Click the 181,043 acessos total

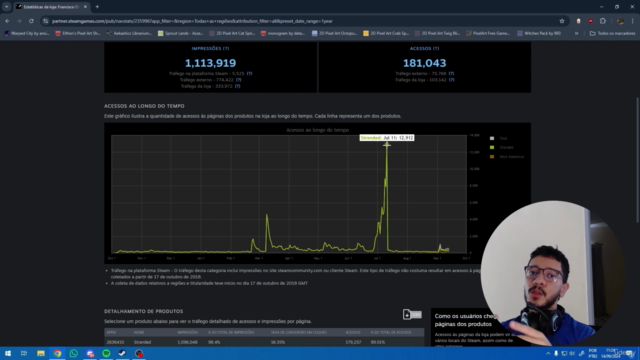tap(424, 63)
